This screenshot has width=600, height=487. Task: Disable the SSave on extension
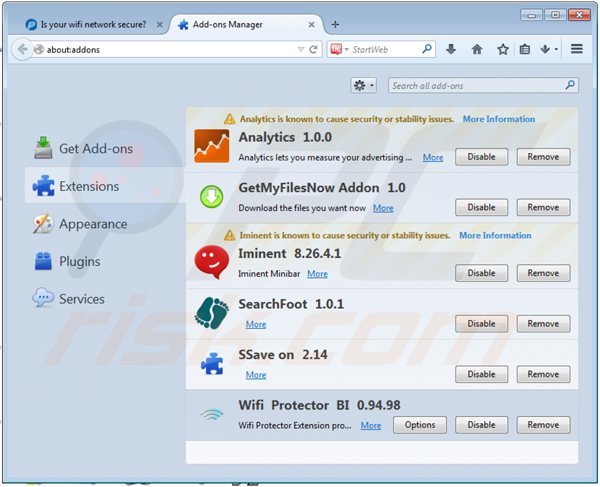(481, 374)
